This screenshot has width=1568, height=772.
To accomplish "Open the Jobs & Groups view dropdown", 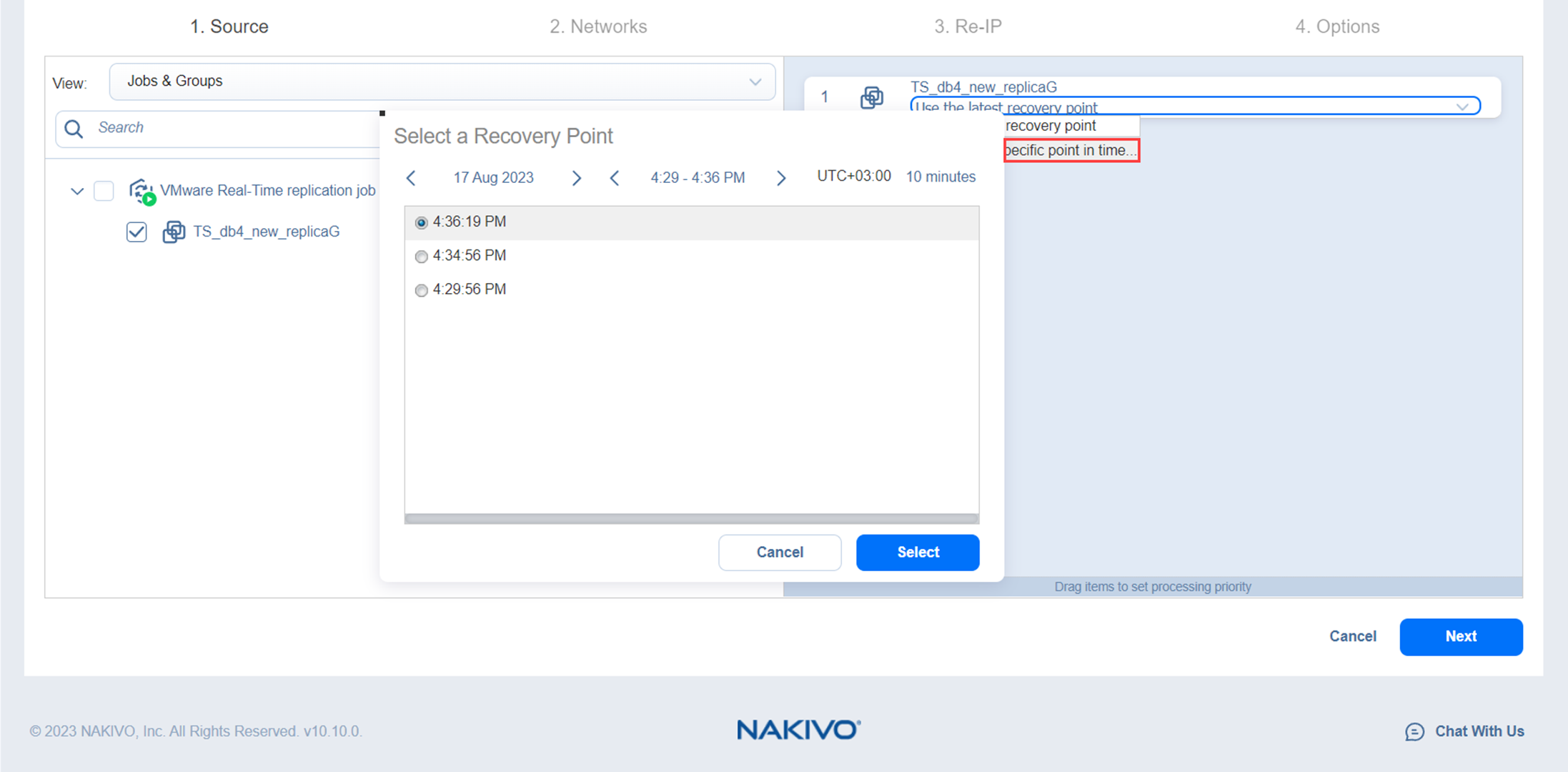I will tap(755, 81).
